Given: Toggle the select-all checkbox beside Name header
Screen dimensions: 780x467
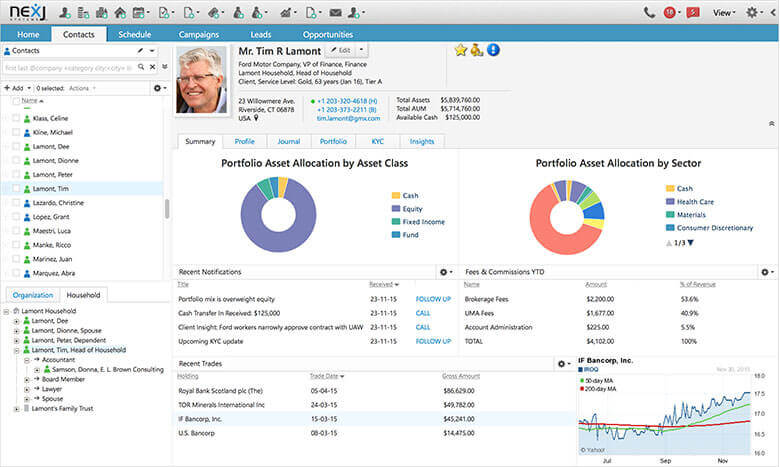Looking at the screenshot, I should [16, 101].
